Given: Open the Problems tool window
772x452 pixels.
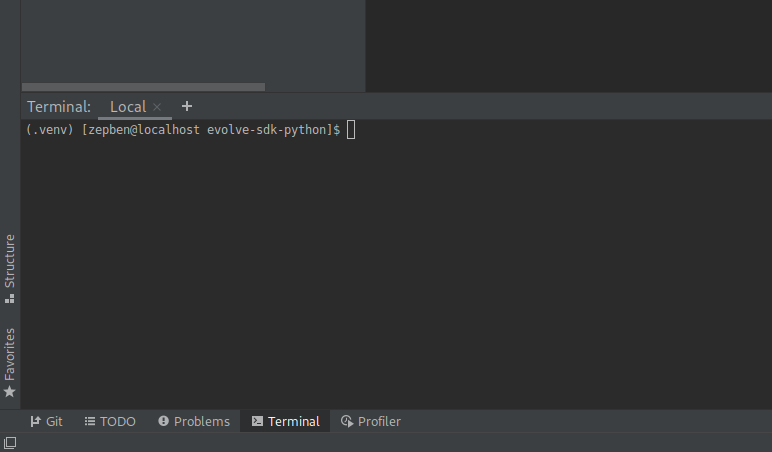Looking at the screenshot, I should click(x=201, y=422).
